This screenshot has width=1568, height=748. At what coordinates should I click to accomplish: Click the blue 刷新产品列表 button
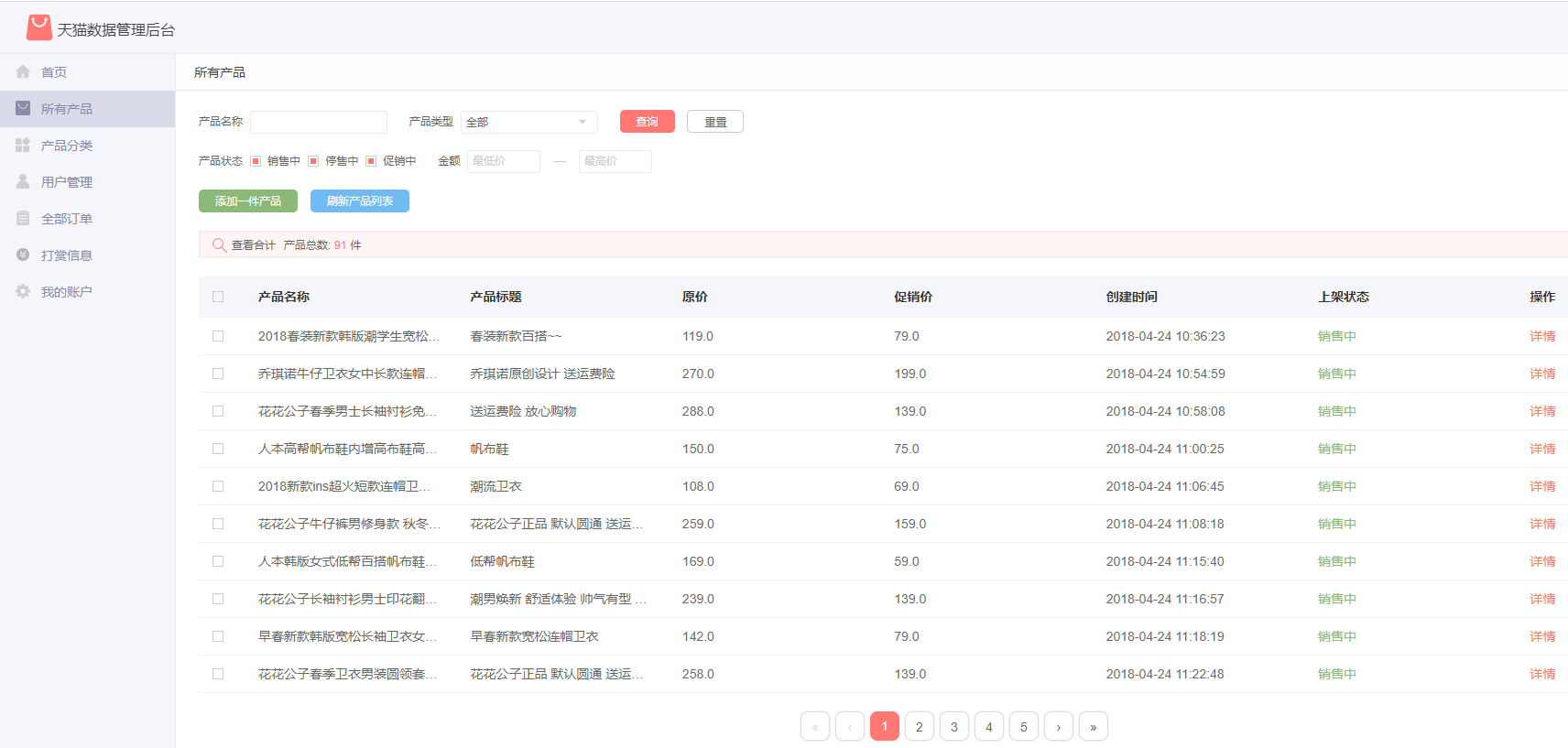point(360,201)
